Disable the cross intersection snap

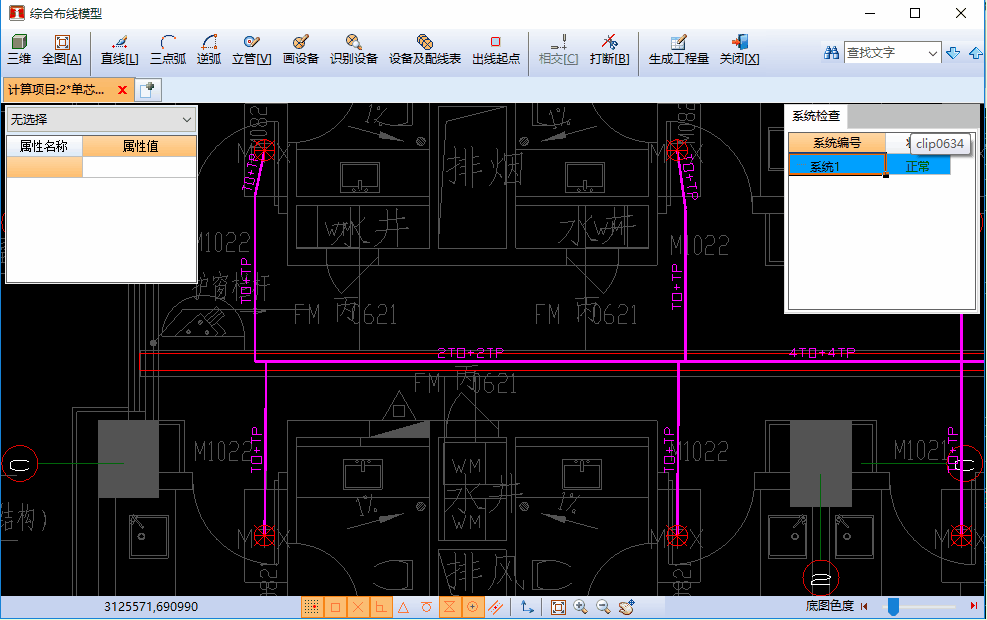(358, 607)
